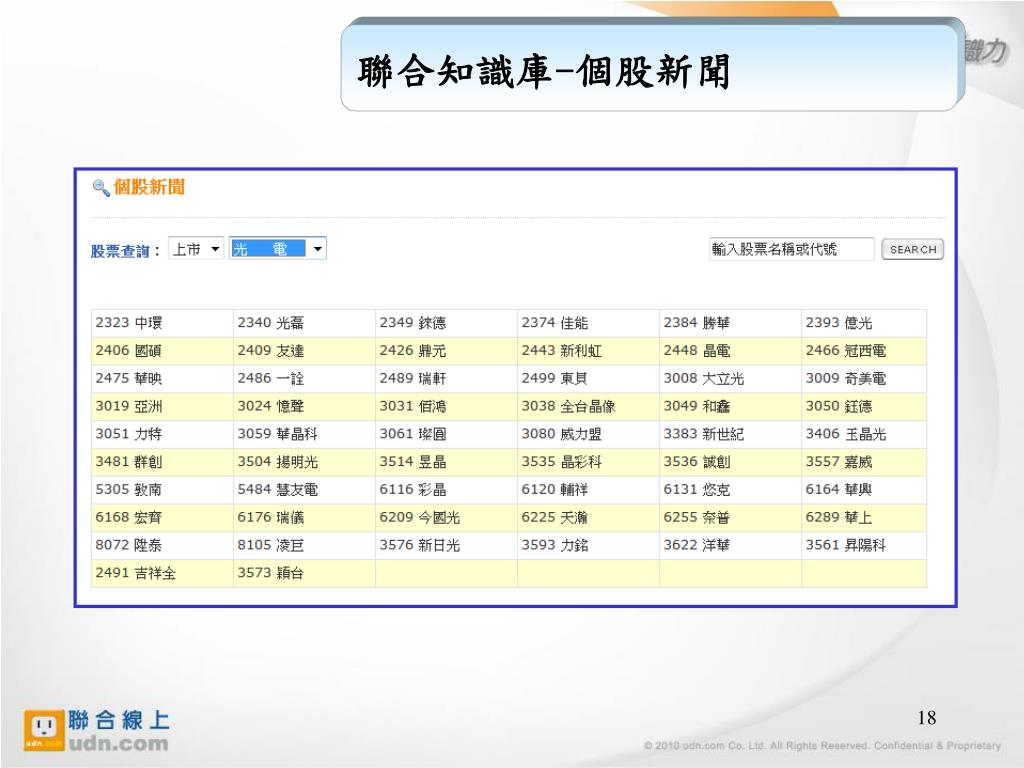Image resolution: width=1024 pixels, height=768 pixels.
Task: View news for 6116 彩晶
Action: pos(413,490)
